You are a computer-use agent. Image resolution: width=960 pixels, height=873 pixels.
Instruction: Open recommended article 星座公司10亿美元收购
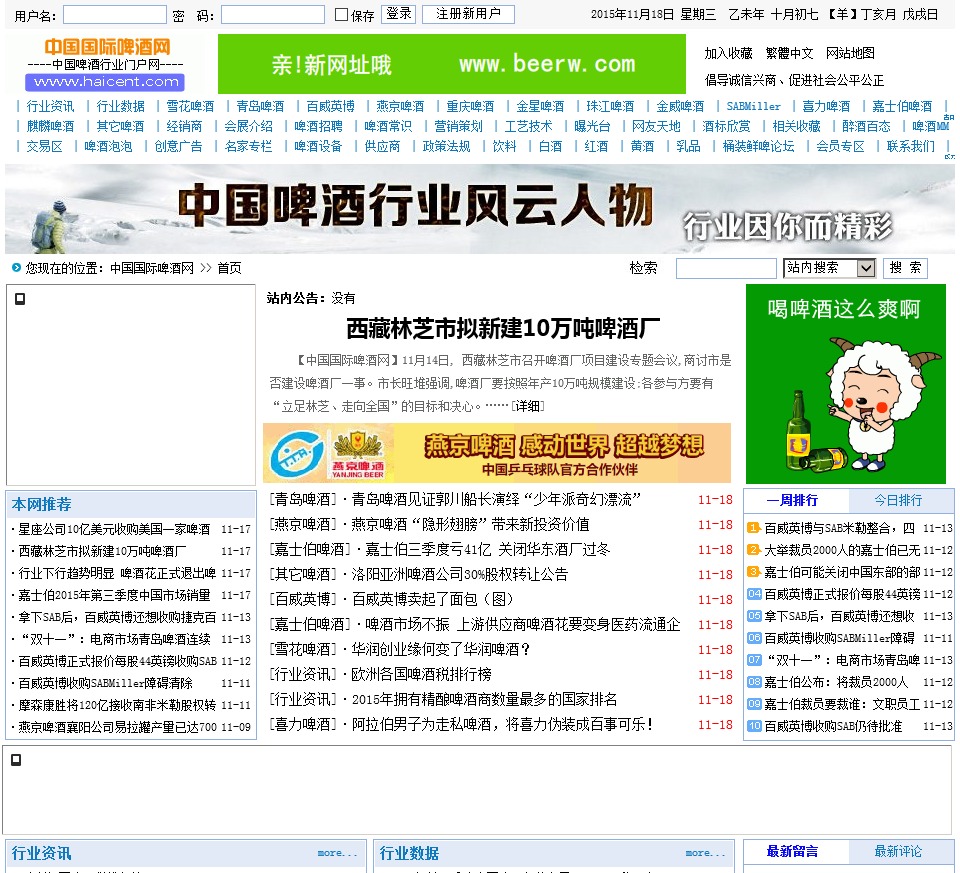coord(114,529)
